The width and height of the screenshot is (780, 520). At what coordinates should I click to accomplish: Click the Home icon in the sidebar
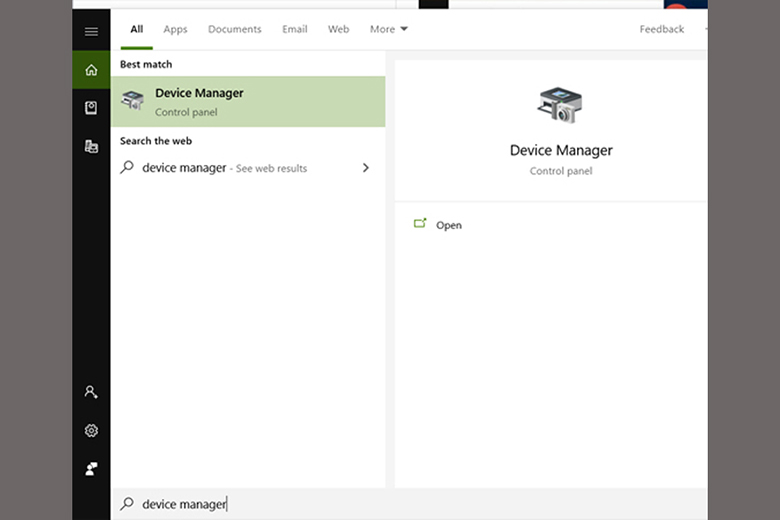(91, 70)
